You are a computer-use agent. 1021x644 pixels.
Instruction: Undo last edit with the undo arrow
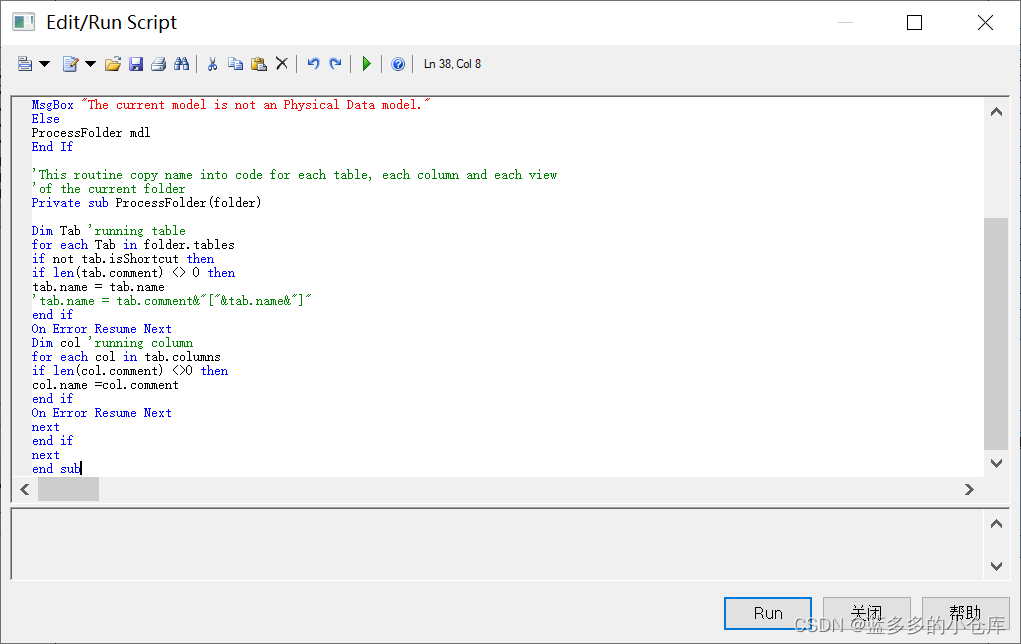(x=314, y=64)
